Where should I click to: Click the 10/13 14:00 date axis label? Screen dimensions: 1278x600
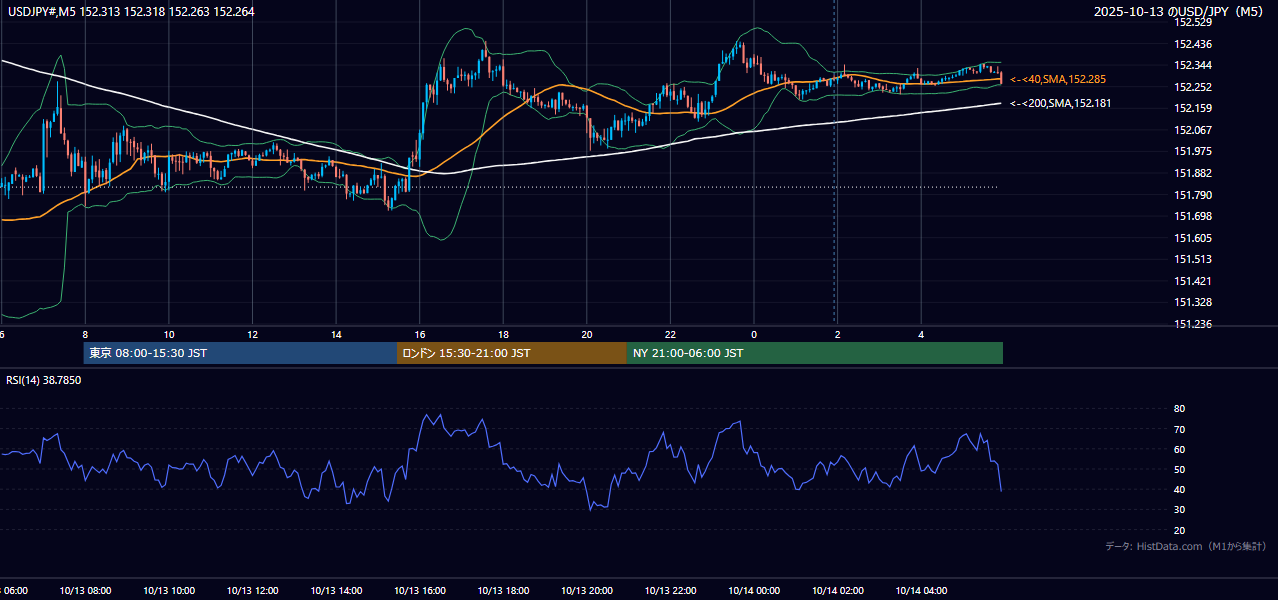click(x=336, y=591)
